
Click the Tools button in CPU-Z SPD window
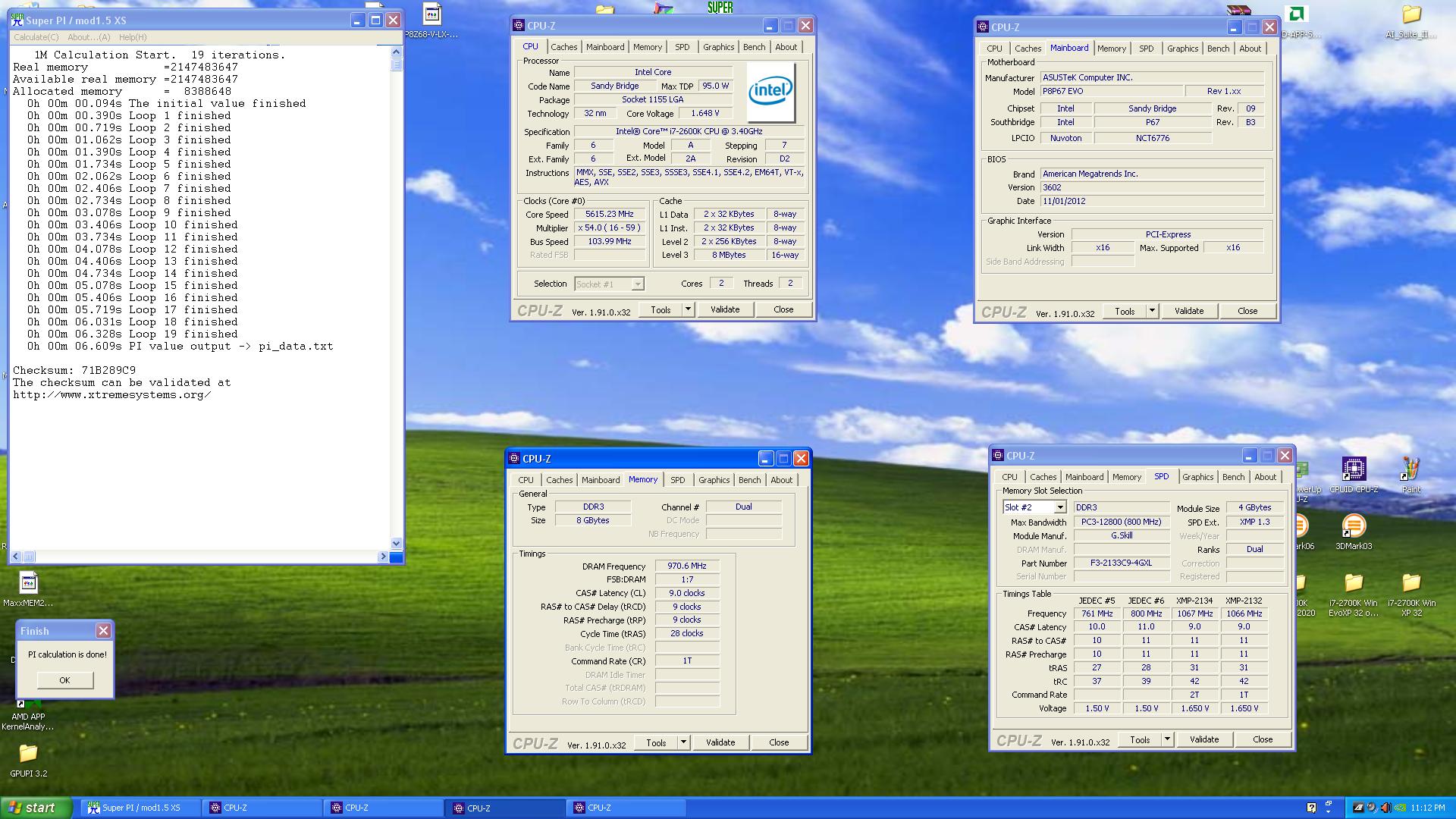click(x=1139, y=739)
